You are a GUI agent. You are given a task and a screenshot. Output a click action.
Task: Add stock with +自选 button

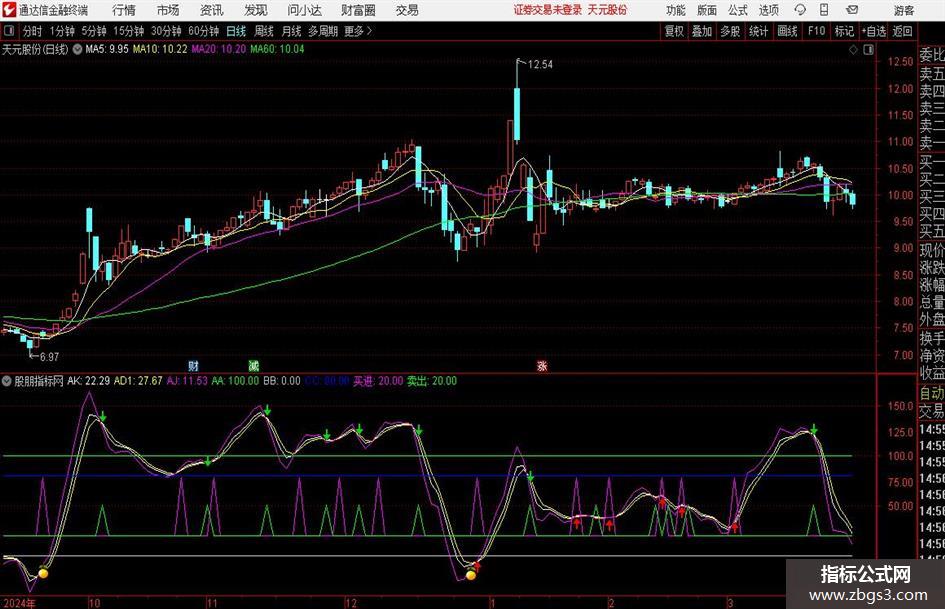(874, 31)
